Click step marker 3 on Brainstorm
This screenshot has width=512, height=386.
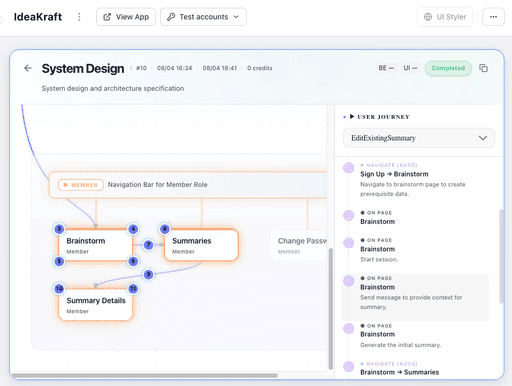tap(59, 229)
